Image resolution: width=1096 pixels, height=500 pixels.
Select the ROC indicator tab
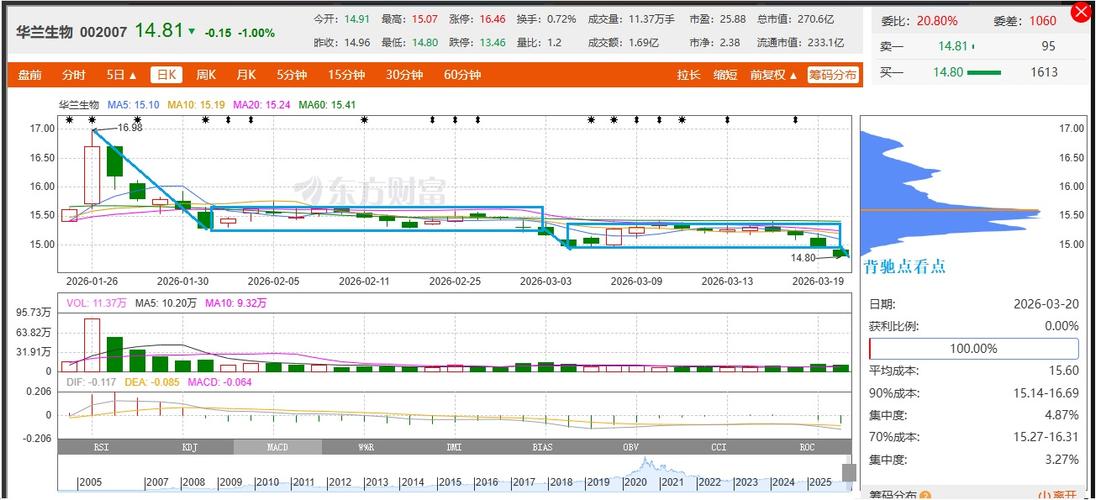(807, 446)
